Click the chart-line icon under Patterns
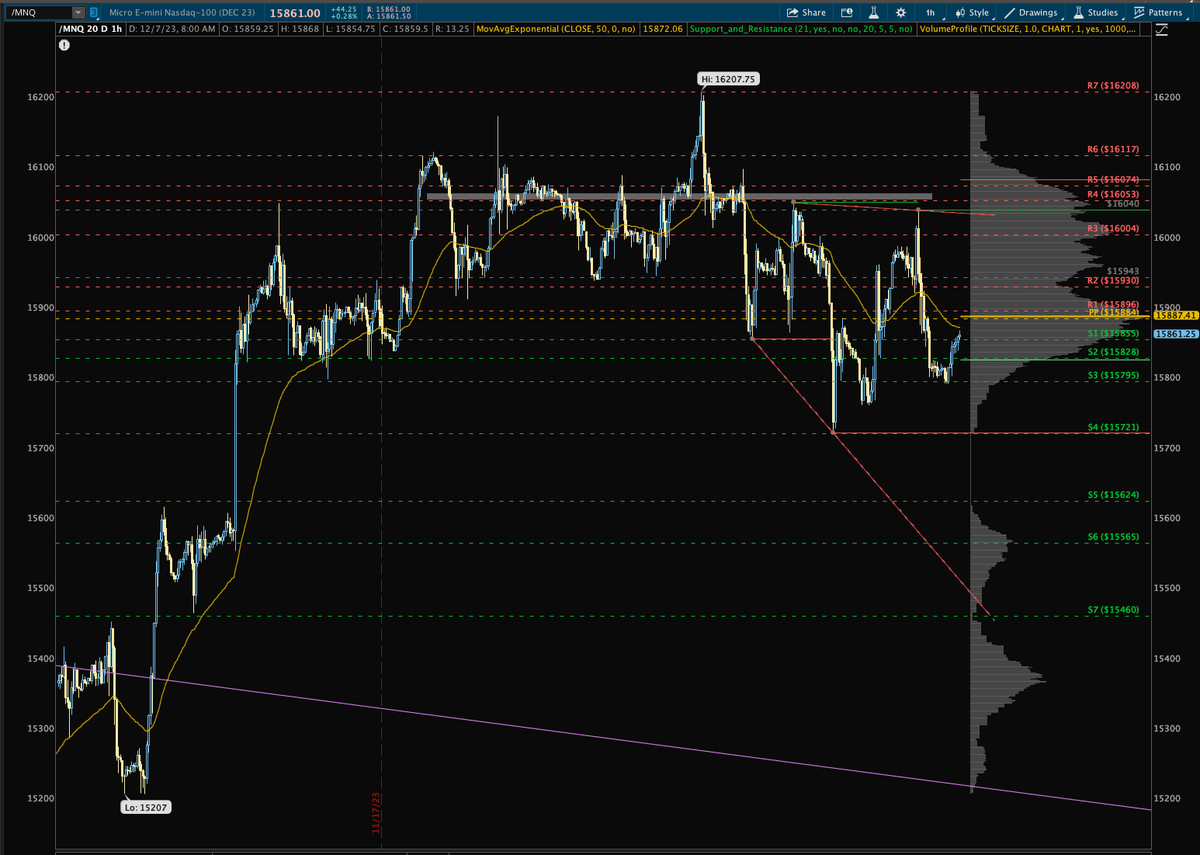 point(1159,31)
